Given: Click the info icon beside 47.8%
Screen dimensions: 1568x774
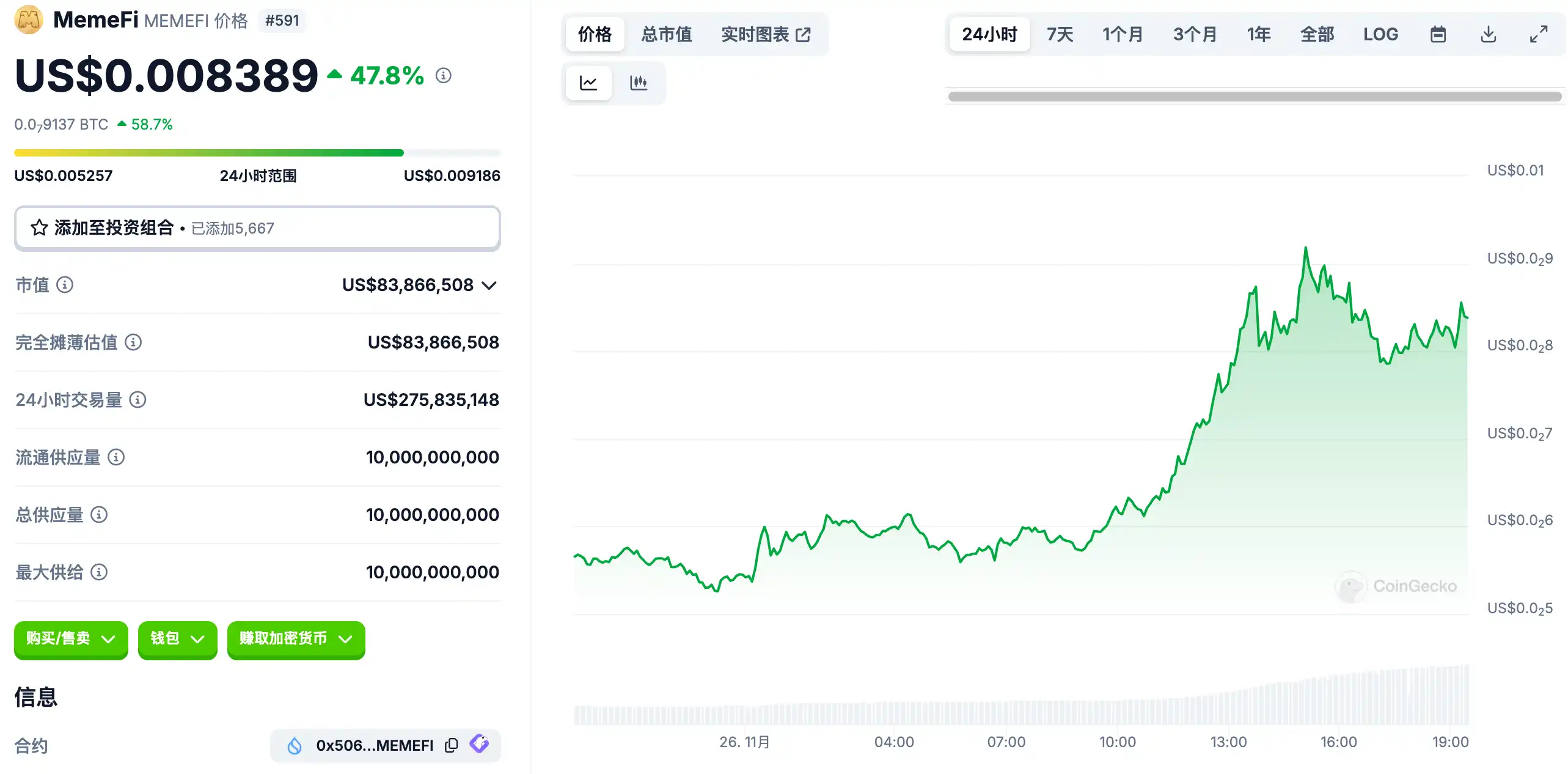Looking at the screenshot, I should coord(443,76).
